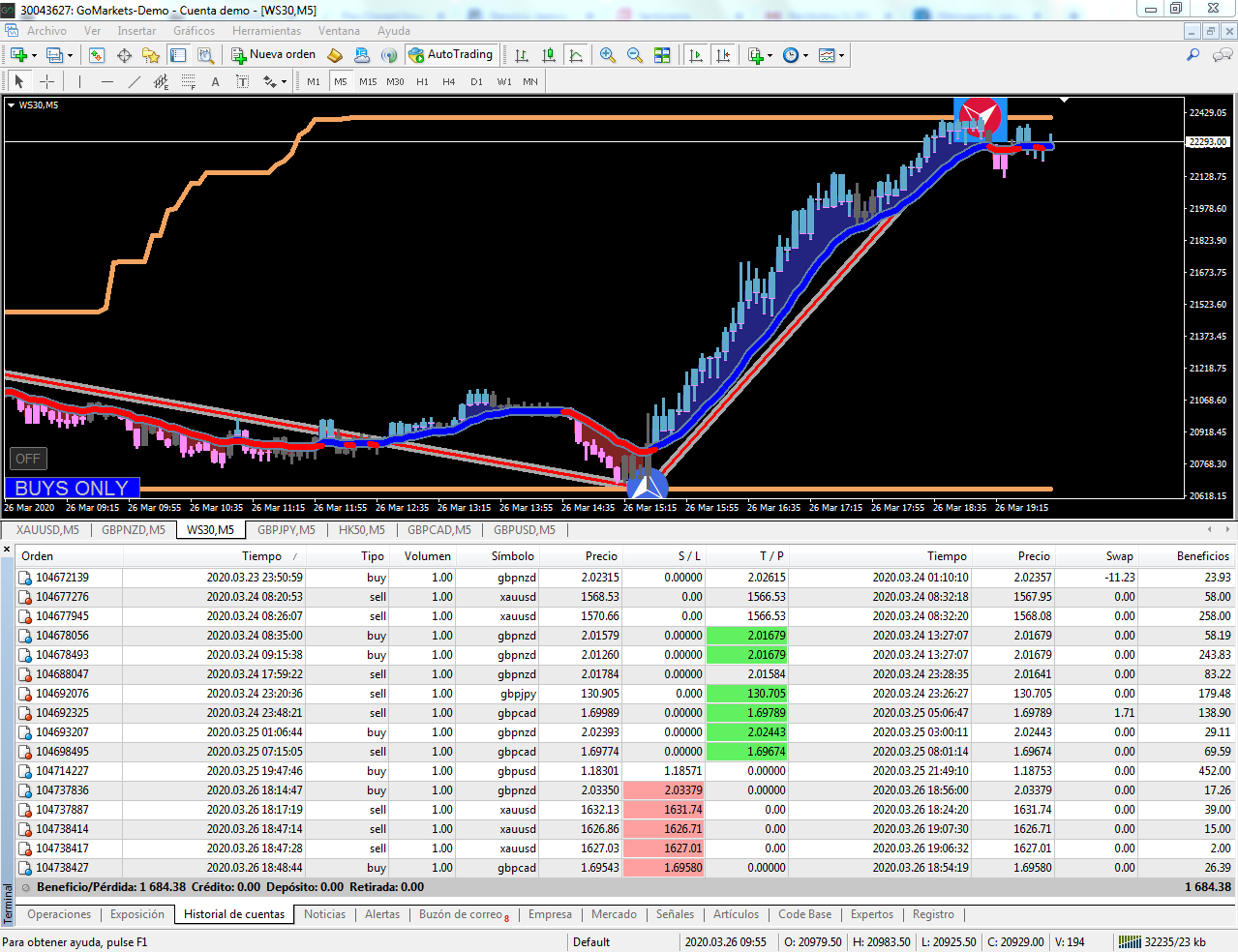1238x952 pixels.
Task: Toggle the Navigator folder-star icon
Action: pyautogui.click(x=151, y=55)
